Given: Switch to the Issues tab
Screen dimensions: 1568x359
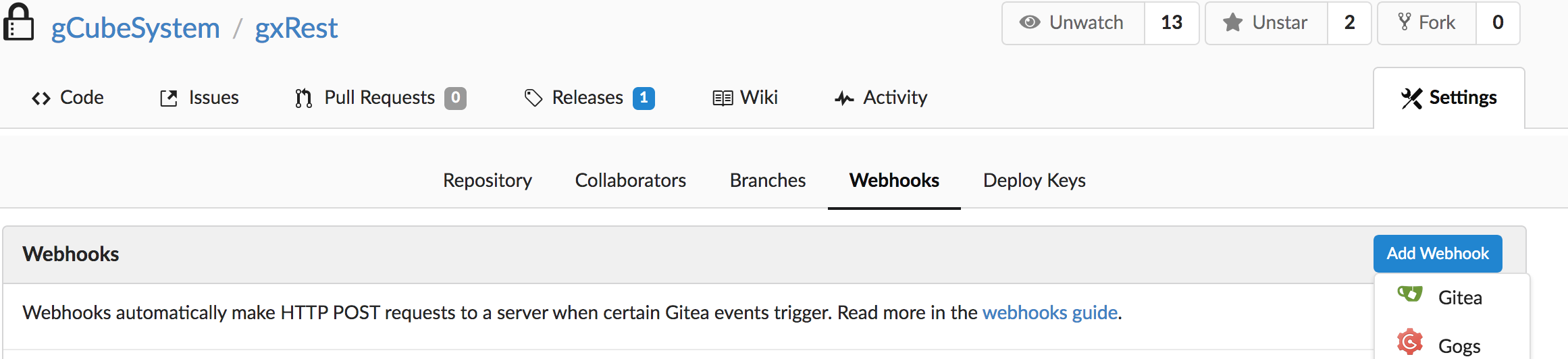Looking at the screenshot, I should 199,98.
